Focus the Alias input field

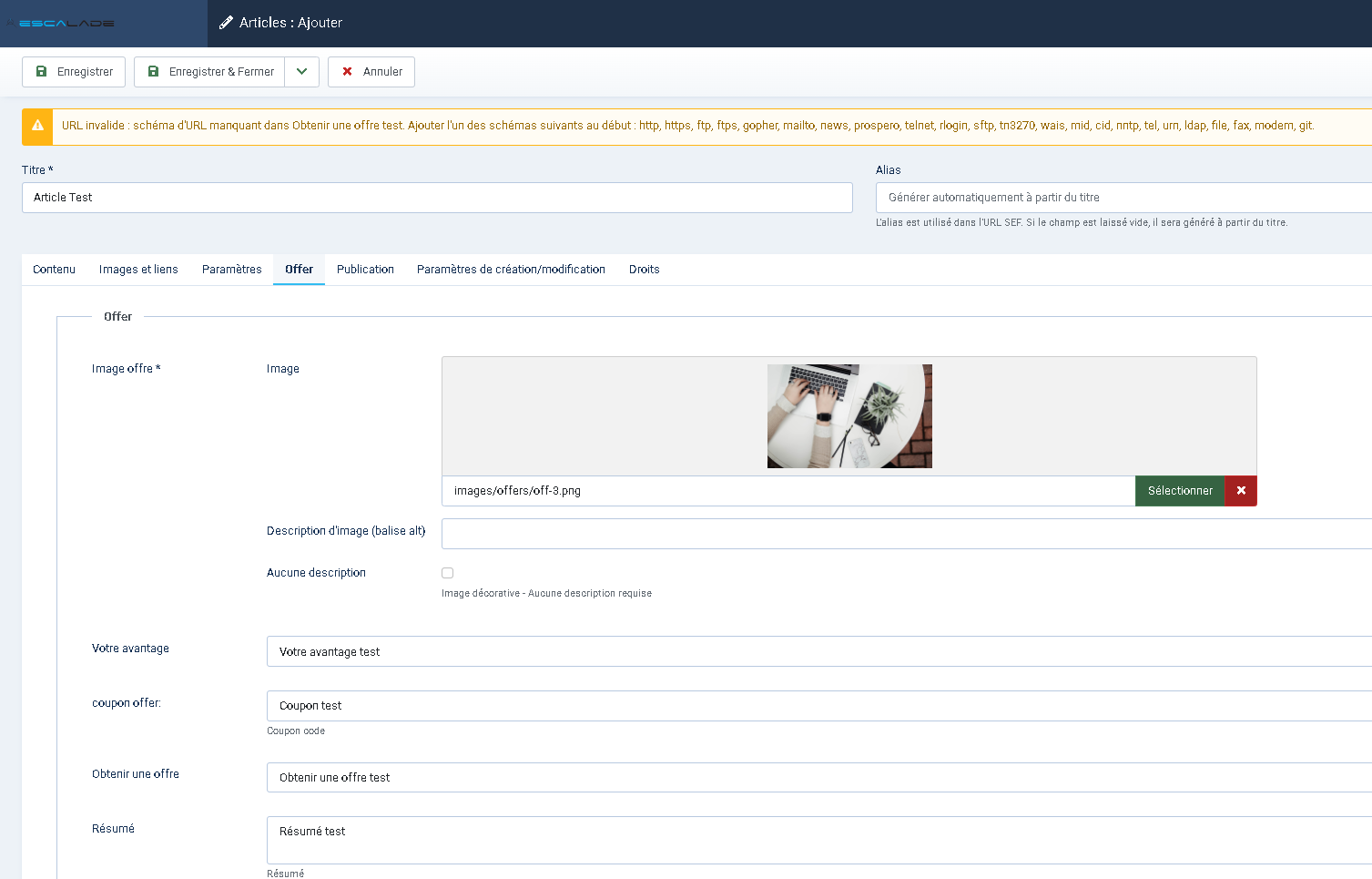[1123, 198]
